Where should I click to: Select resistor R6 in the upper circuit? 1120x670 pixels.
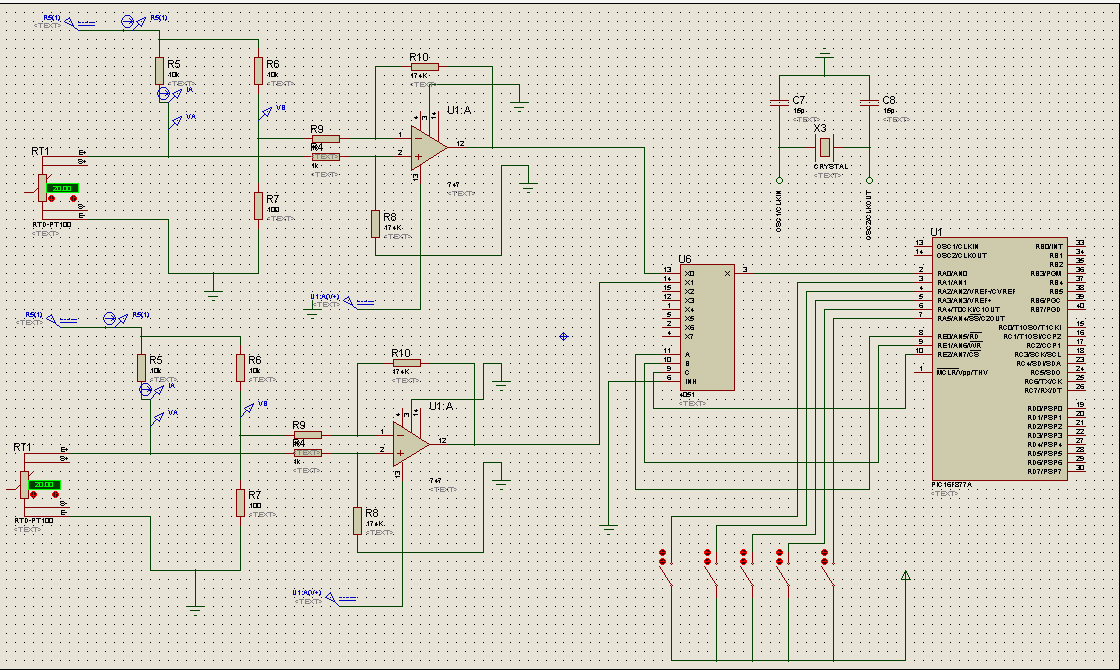[258, 71]
